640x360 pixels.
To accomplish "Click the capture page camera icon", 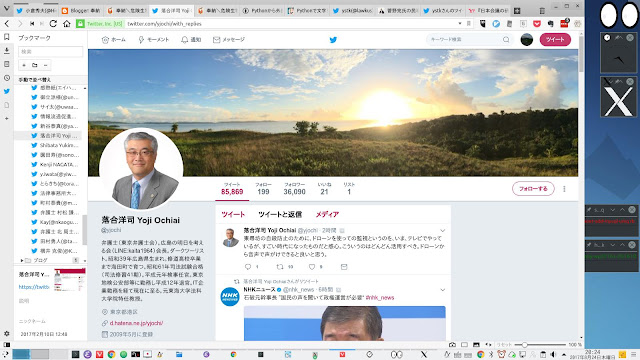I will [x=452, y=345].
